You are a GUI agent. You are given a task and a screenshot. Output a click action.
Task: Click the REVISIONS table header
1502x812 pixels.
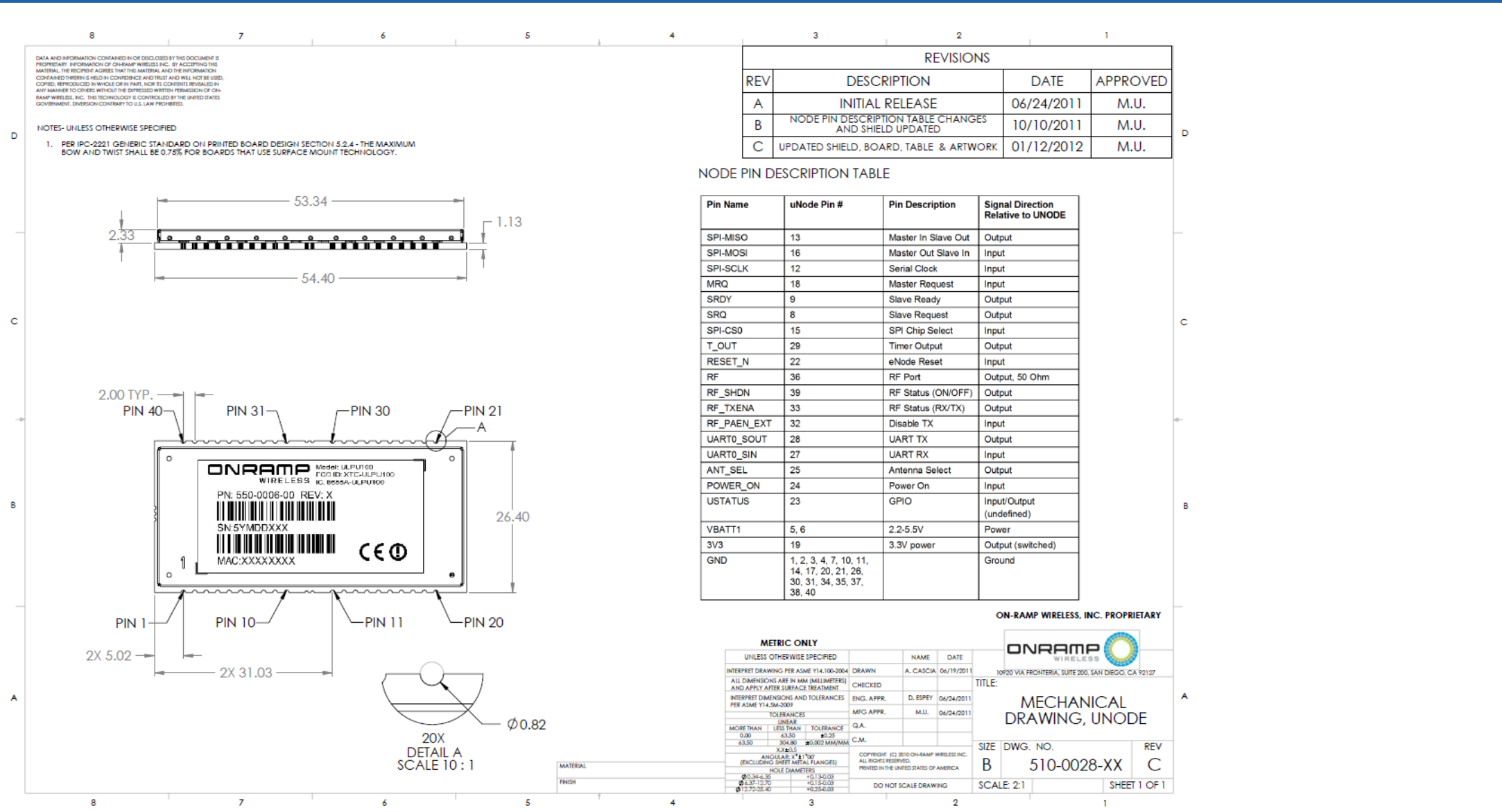956,58
